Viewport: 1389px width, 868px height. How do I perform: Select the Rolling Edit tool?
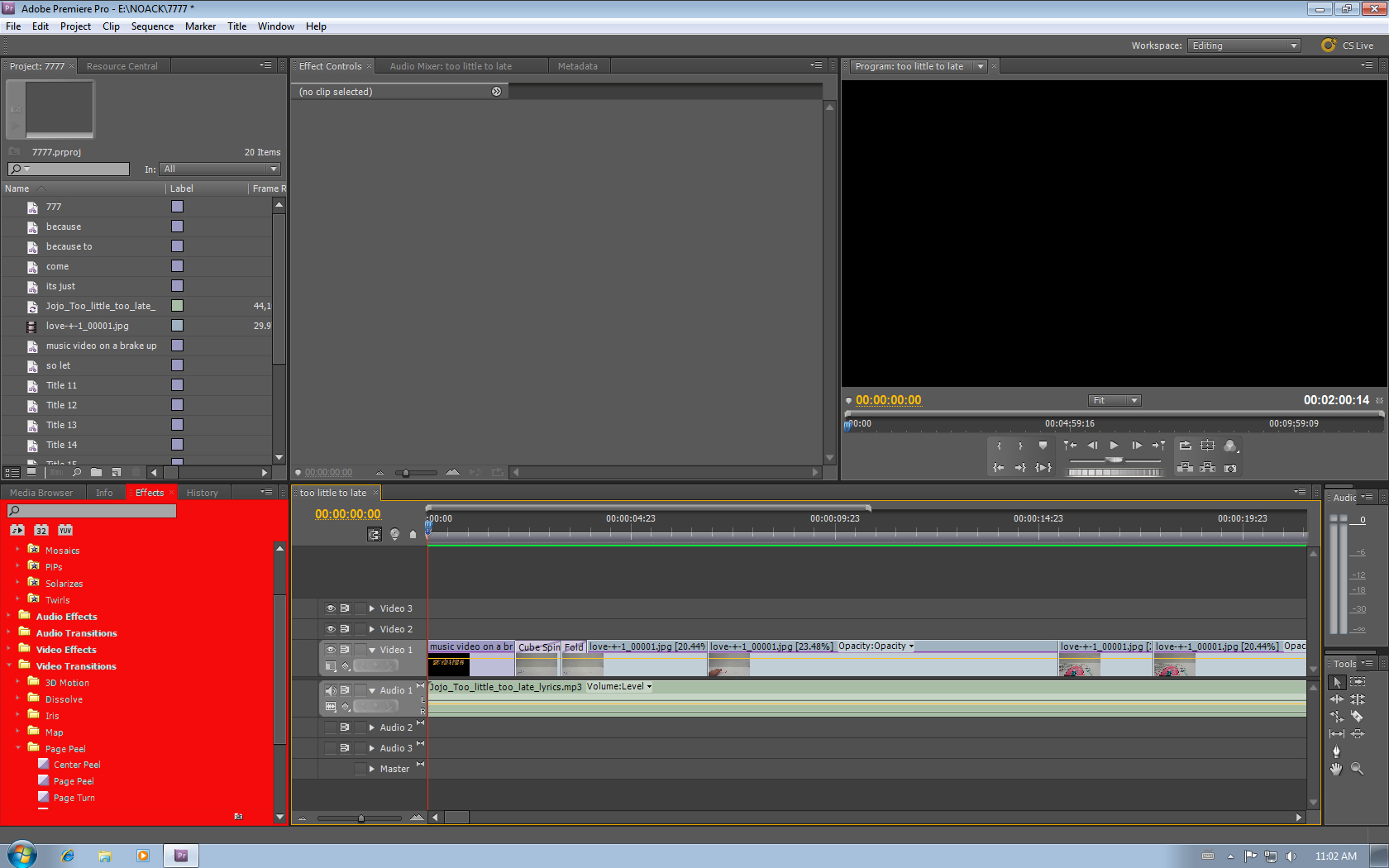point(1358,699)
